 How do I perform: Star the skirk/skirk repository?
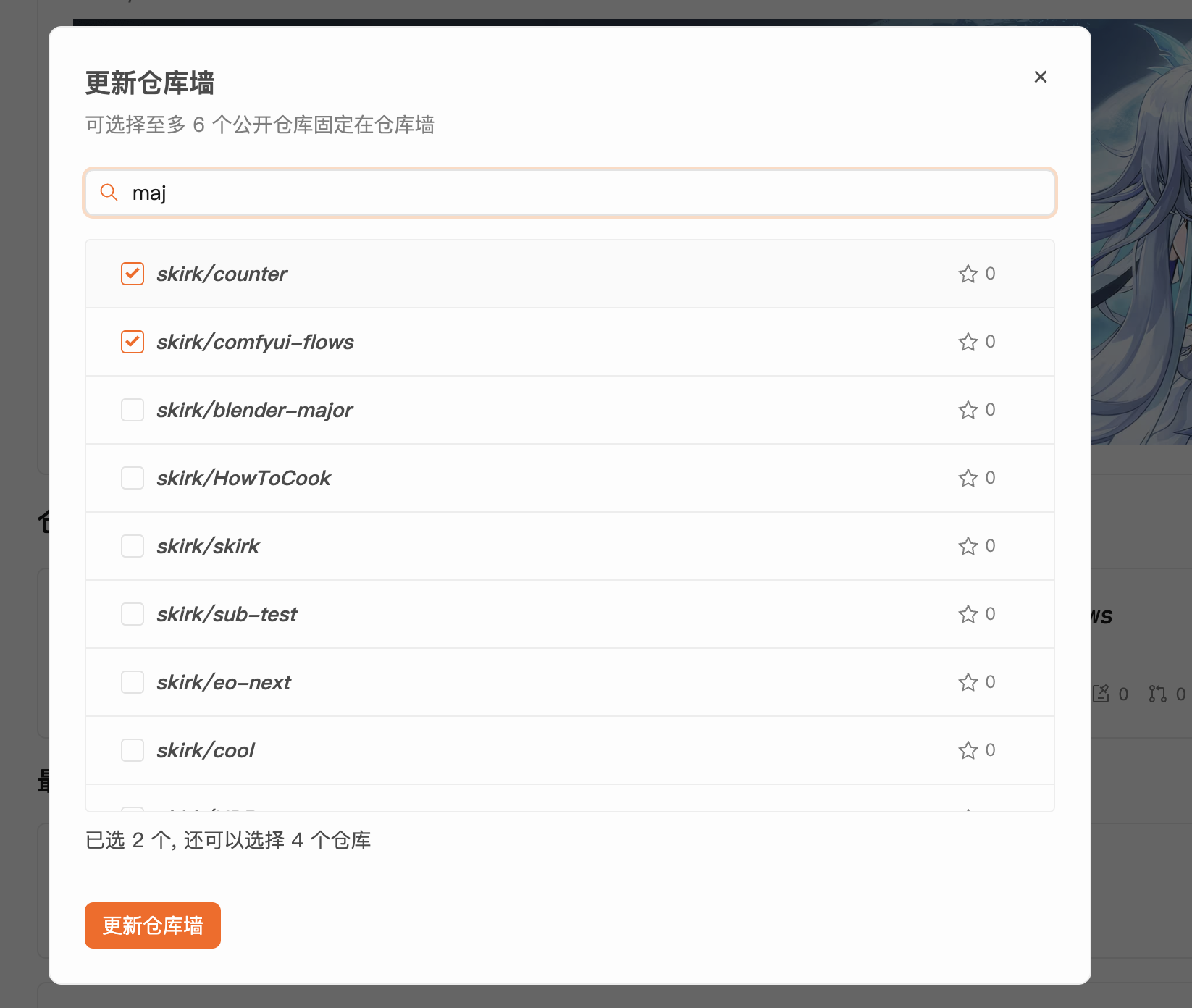click(x=968, y=546)
